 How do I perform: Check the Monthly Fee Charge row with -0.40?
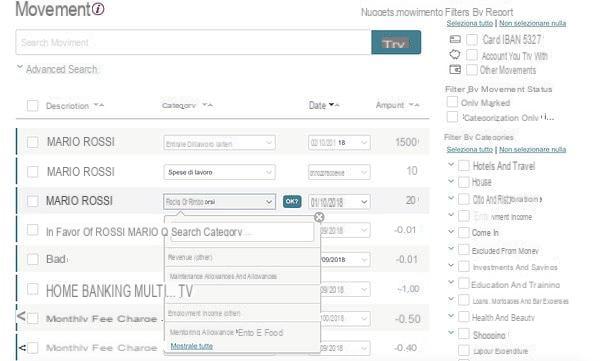tap(33, 348)
